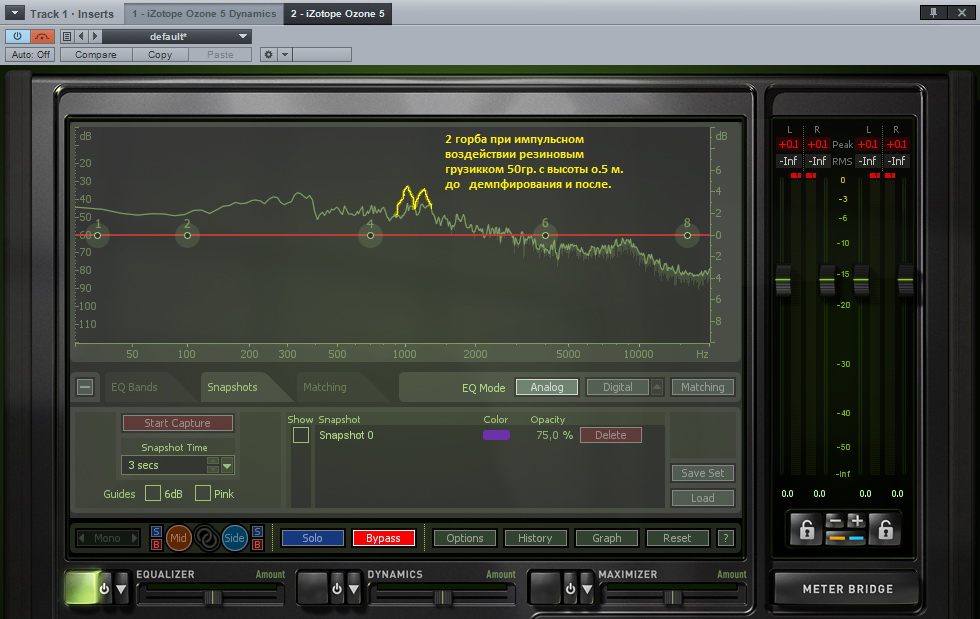This screenshot has width=980, height=619.
Task: Click the pin icon in the title bar
Action: tap(932, 13)
